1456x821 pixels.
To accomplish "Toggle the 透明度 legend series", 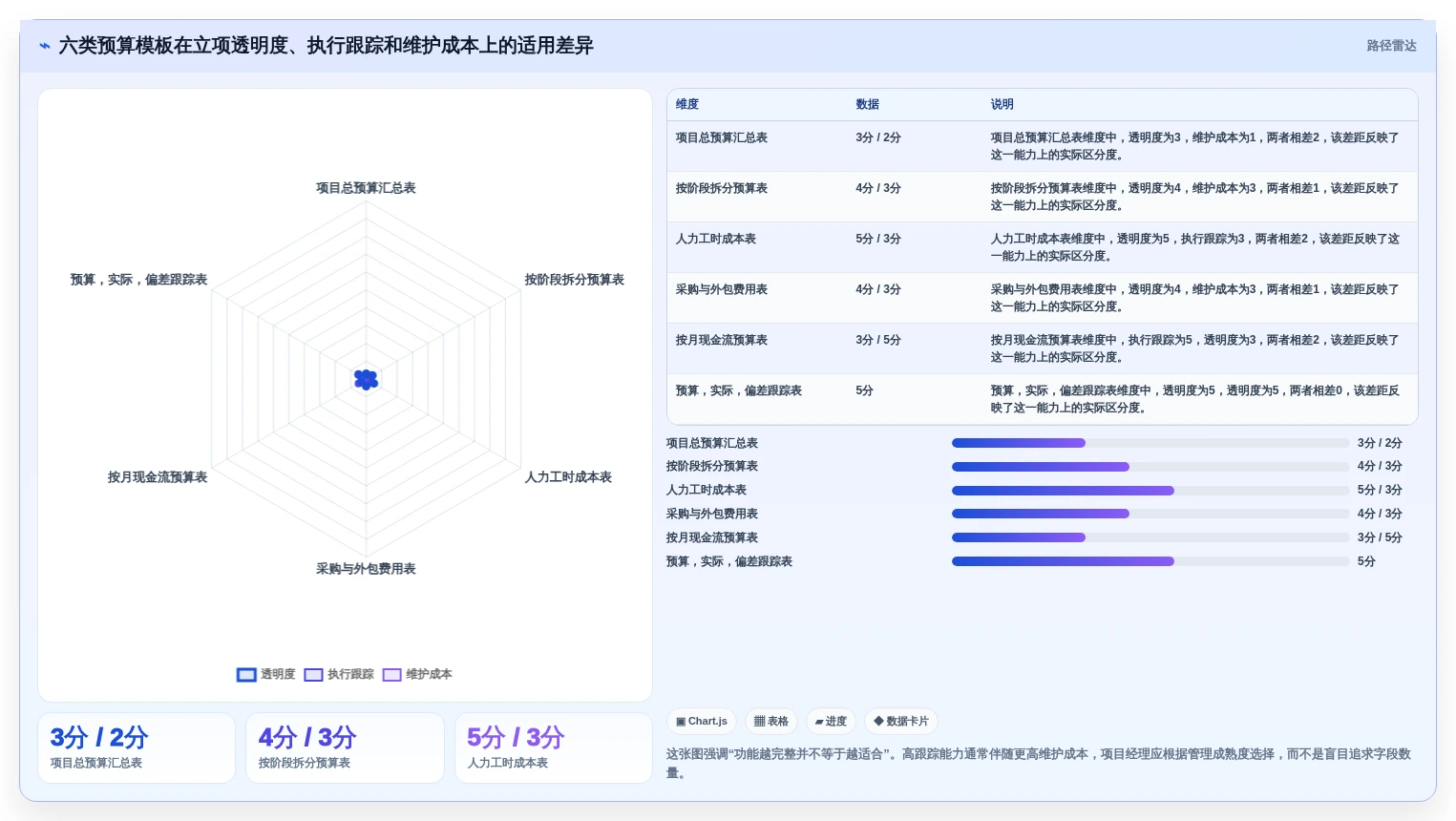I will point(265,674).
